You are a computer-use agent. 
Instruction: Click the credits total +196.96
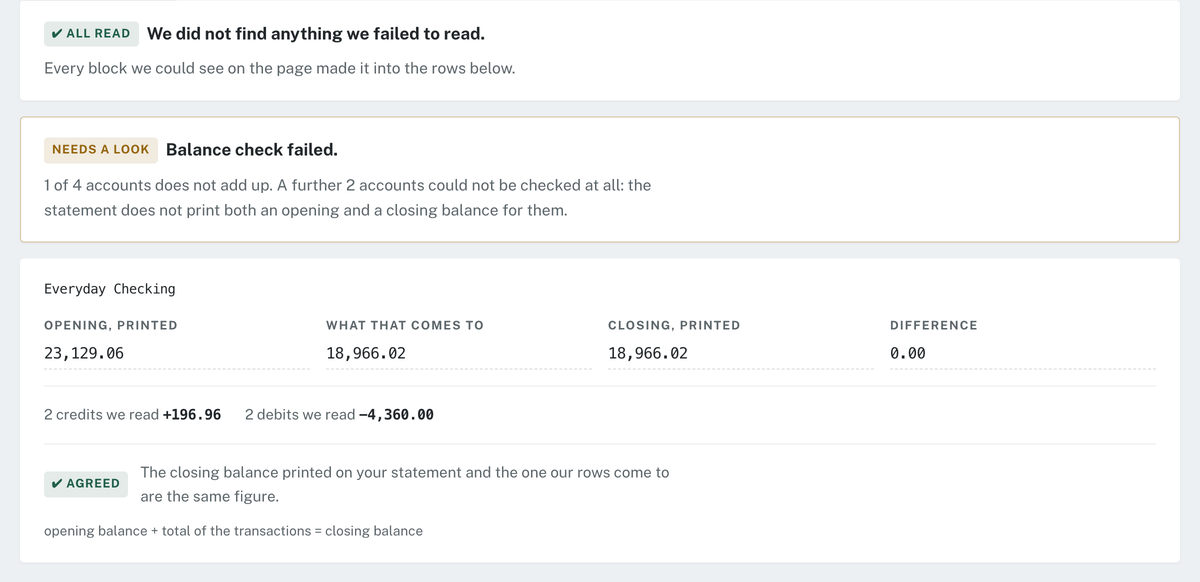[192, 414]
